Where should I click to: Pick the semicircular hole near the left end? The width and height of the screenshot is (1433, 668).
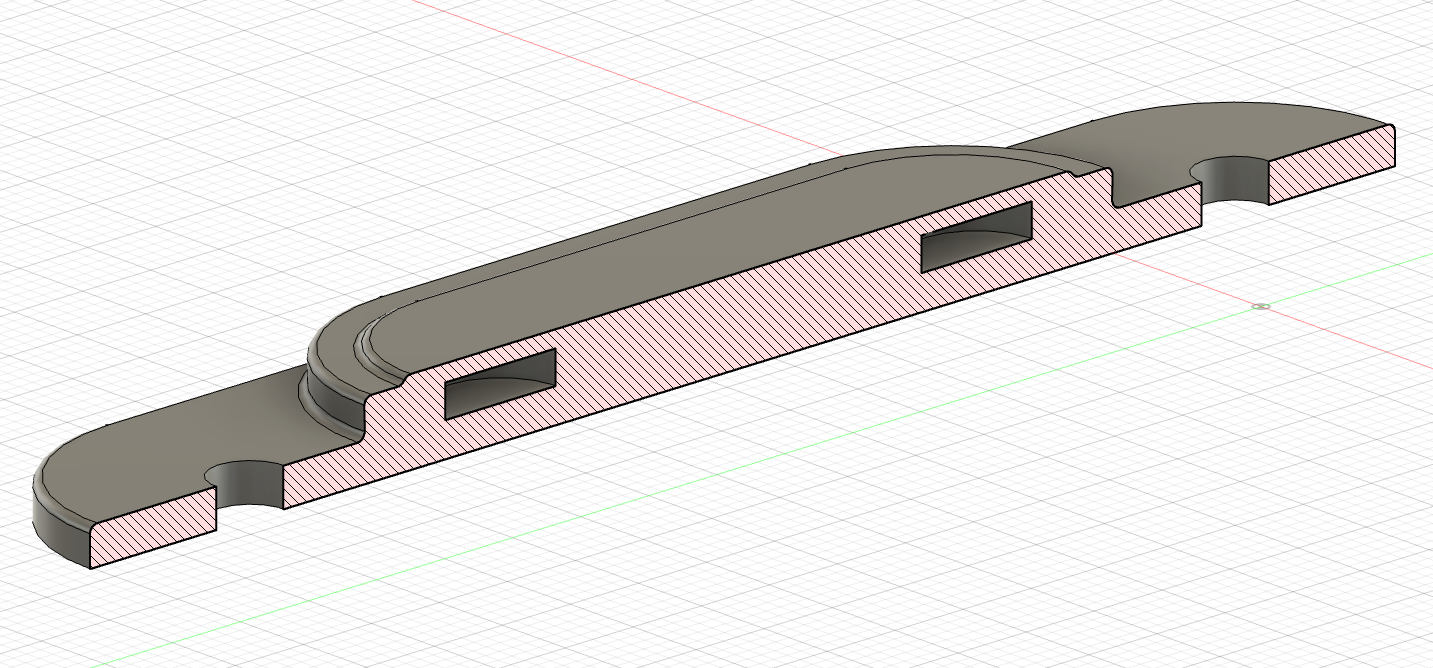click(247, 484)
